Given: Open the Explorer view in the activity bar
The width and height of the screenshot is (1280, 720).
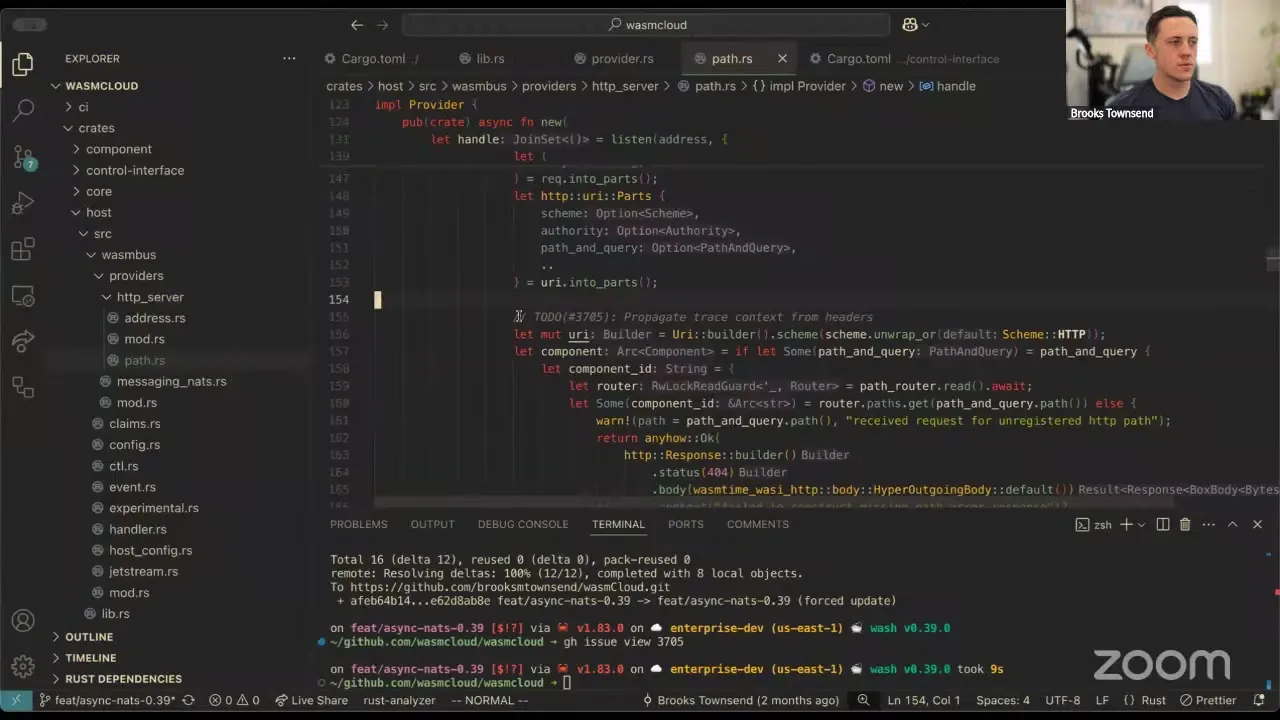Looking at the screenshot, I should pyautogui.click(x=22, y=65).
